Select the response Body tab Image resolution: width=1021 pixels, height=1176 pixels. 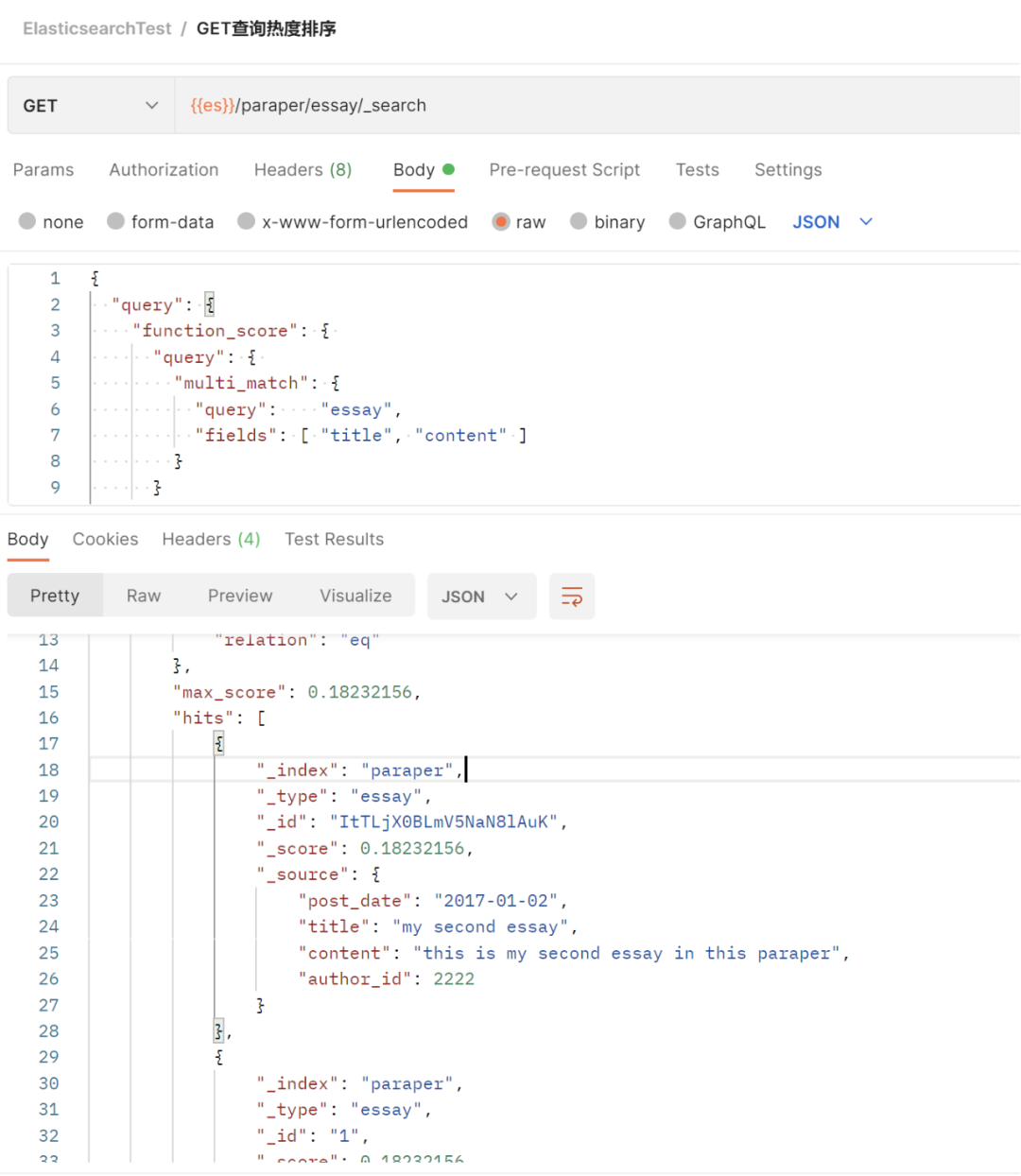pos(28,539)
